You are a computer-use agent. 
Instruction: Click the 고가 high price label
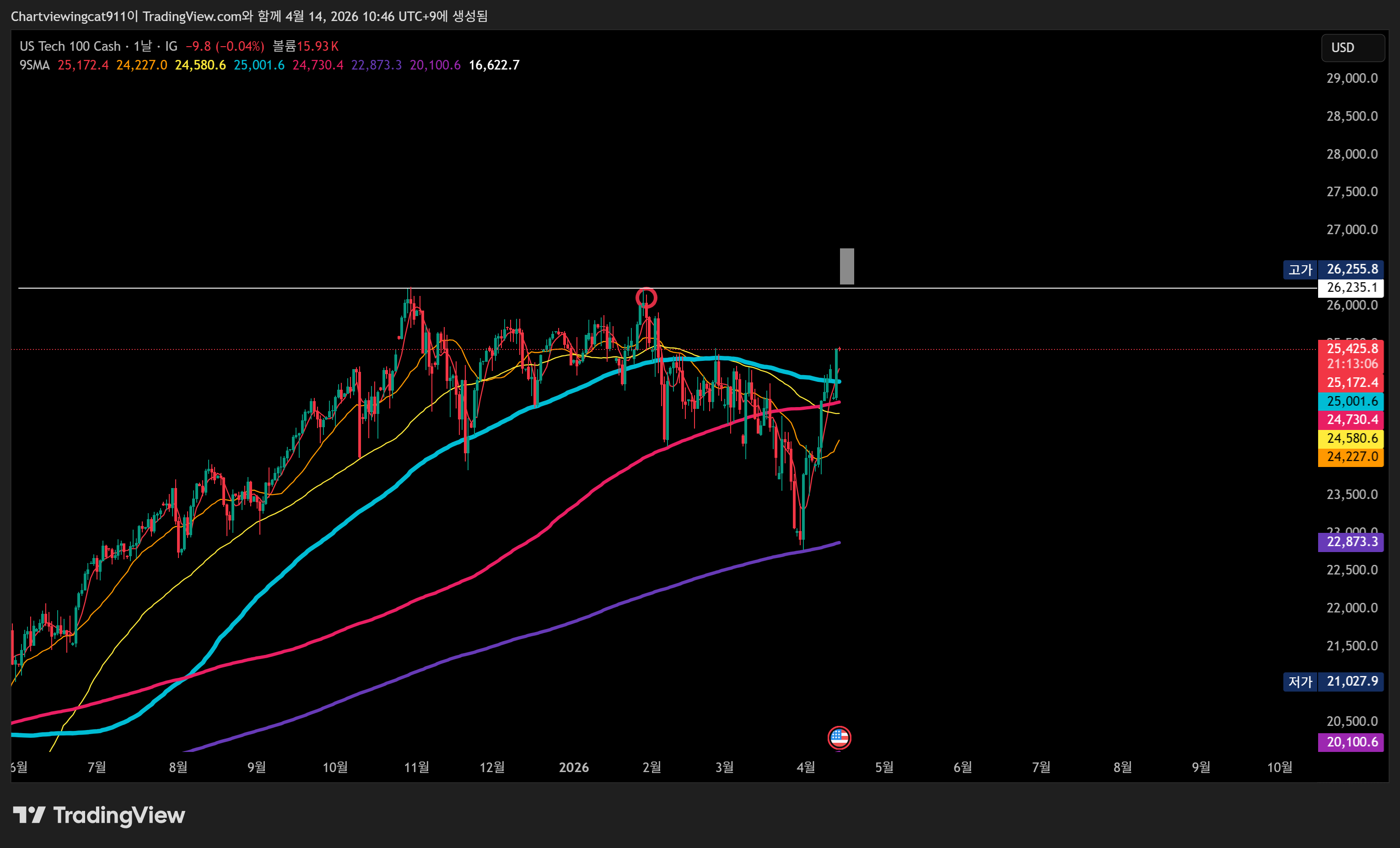tap(1299, 269)
